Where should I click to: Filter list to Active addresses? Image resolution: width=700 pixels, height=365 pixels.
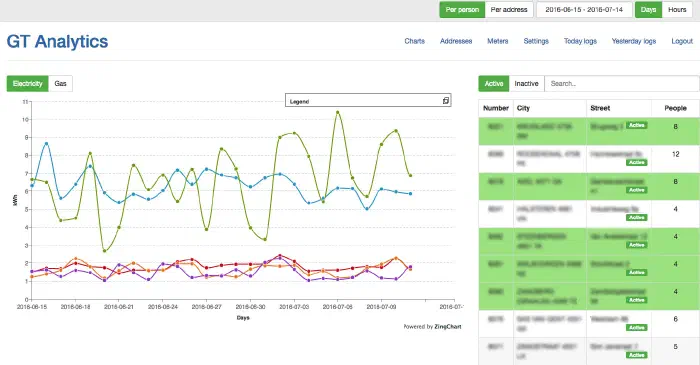pos(494,83)
